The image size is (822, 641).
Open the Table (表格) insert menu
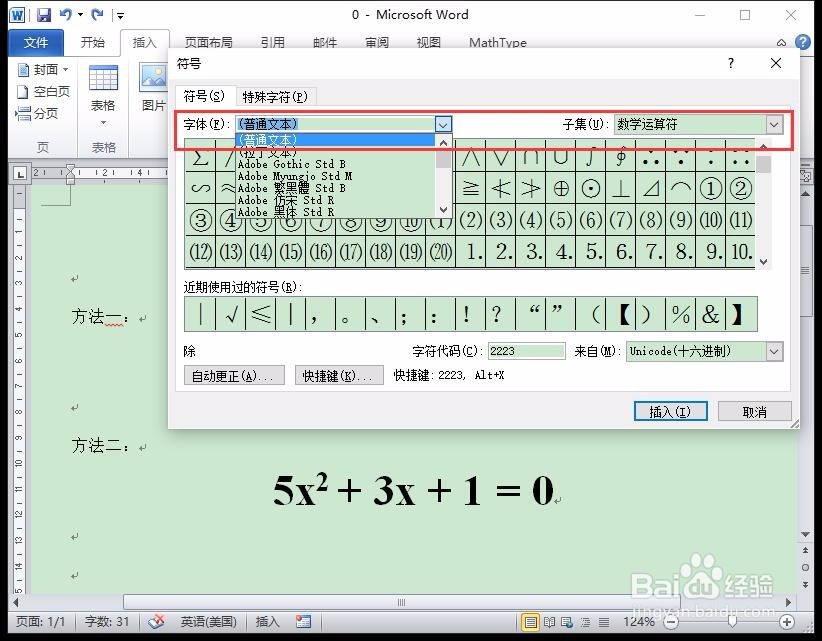coord(103,94)
